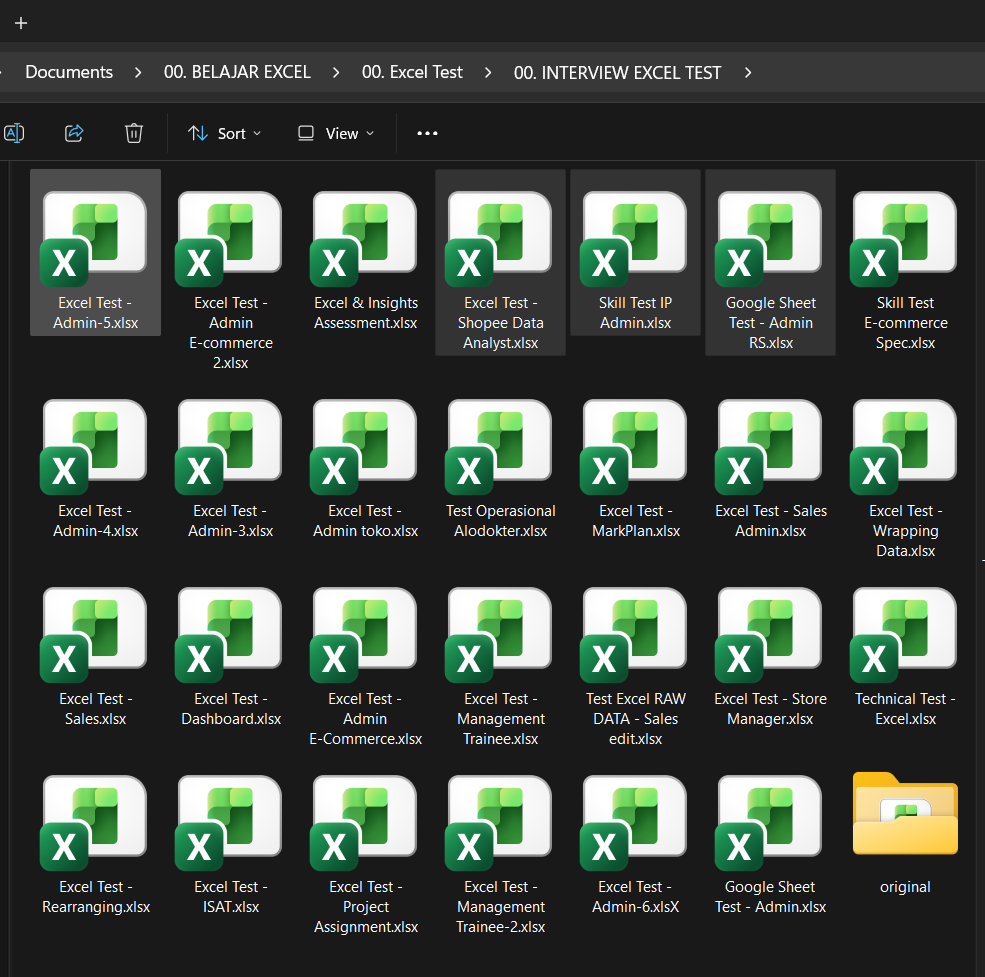
Task: Select Excel Test - Management Trainee-2.xlsx icon
Action: [499, 822]
